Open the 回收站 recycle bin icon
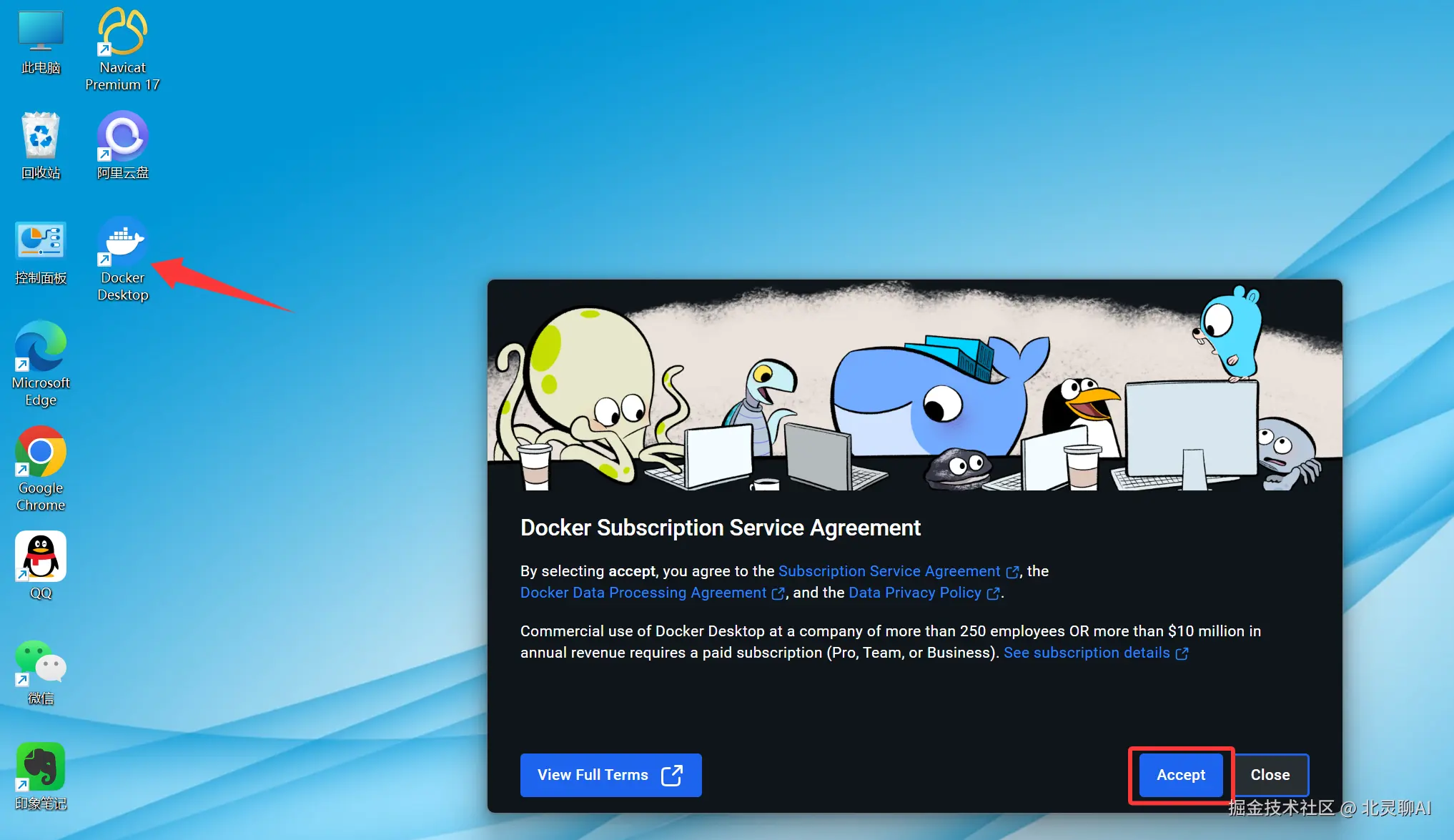The width and height of the screenshot is (1454, 840). point(41,136)
